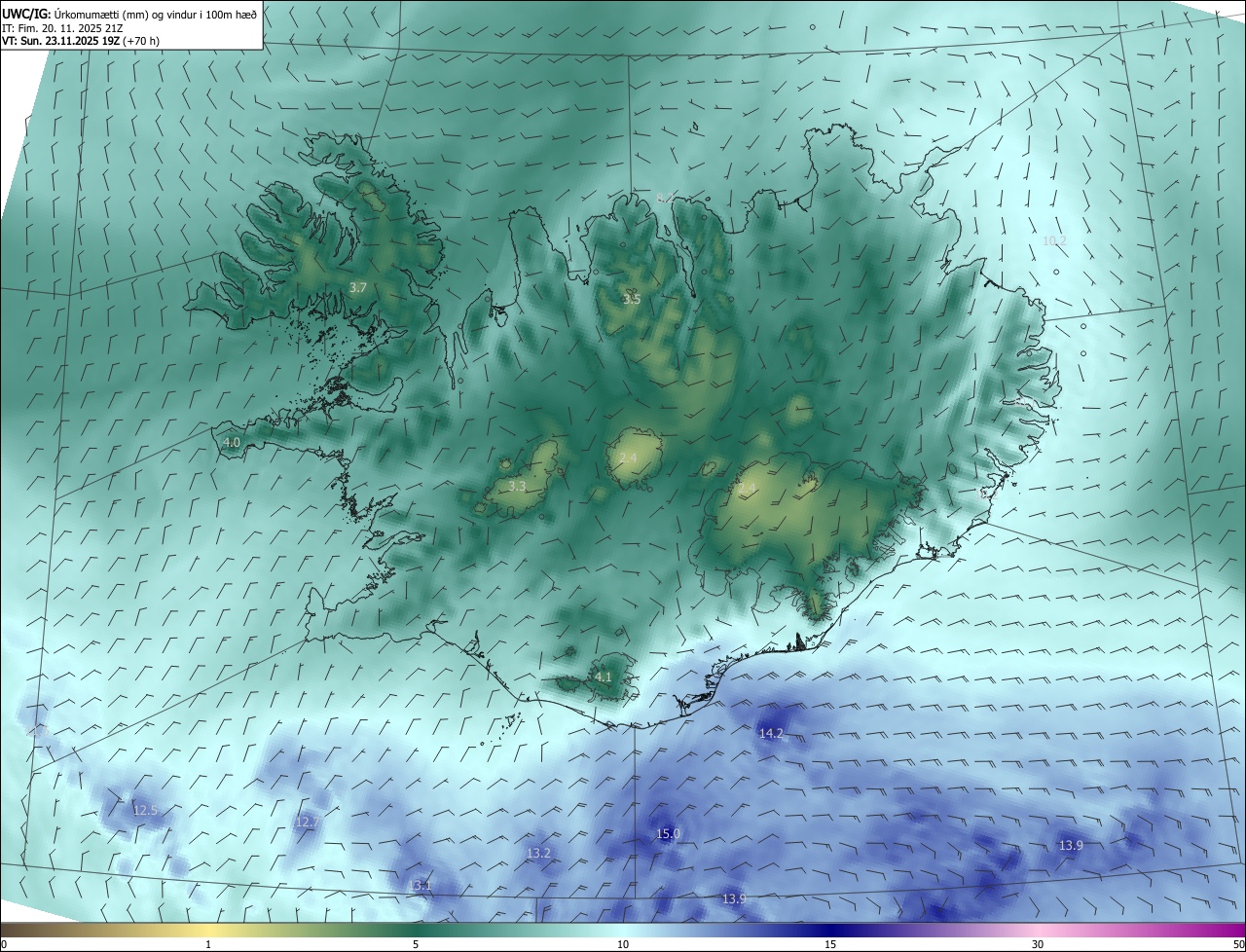Click the 3.3 value label on the map

(517, 486)
